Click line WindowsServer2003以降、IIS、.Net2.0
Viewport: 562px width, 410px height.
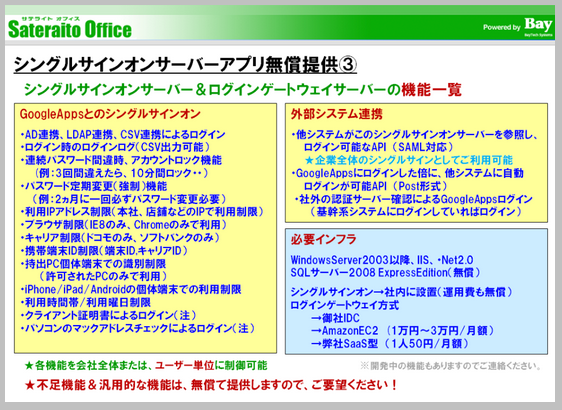382,260
